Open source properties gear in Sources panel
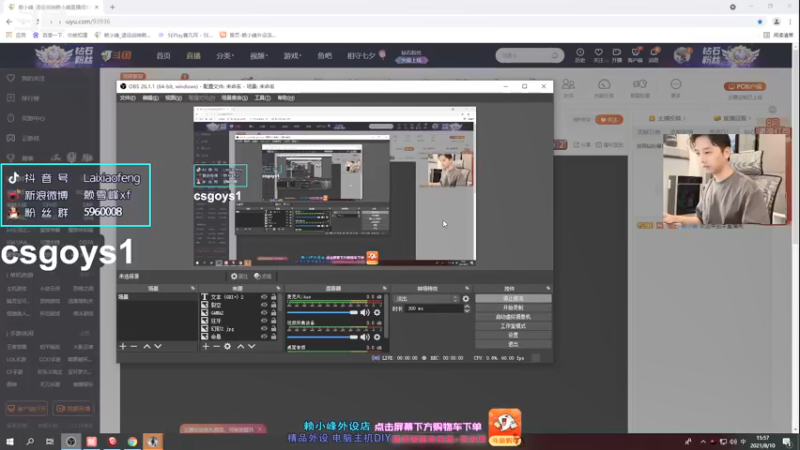This screenshot has width=800, height=450. 228,346
